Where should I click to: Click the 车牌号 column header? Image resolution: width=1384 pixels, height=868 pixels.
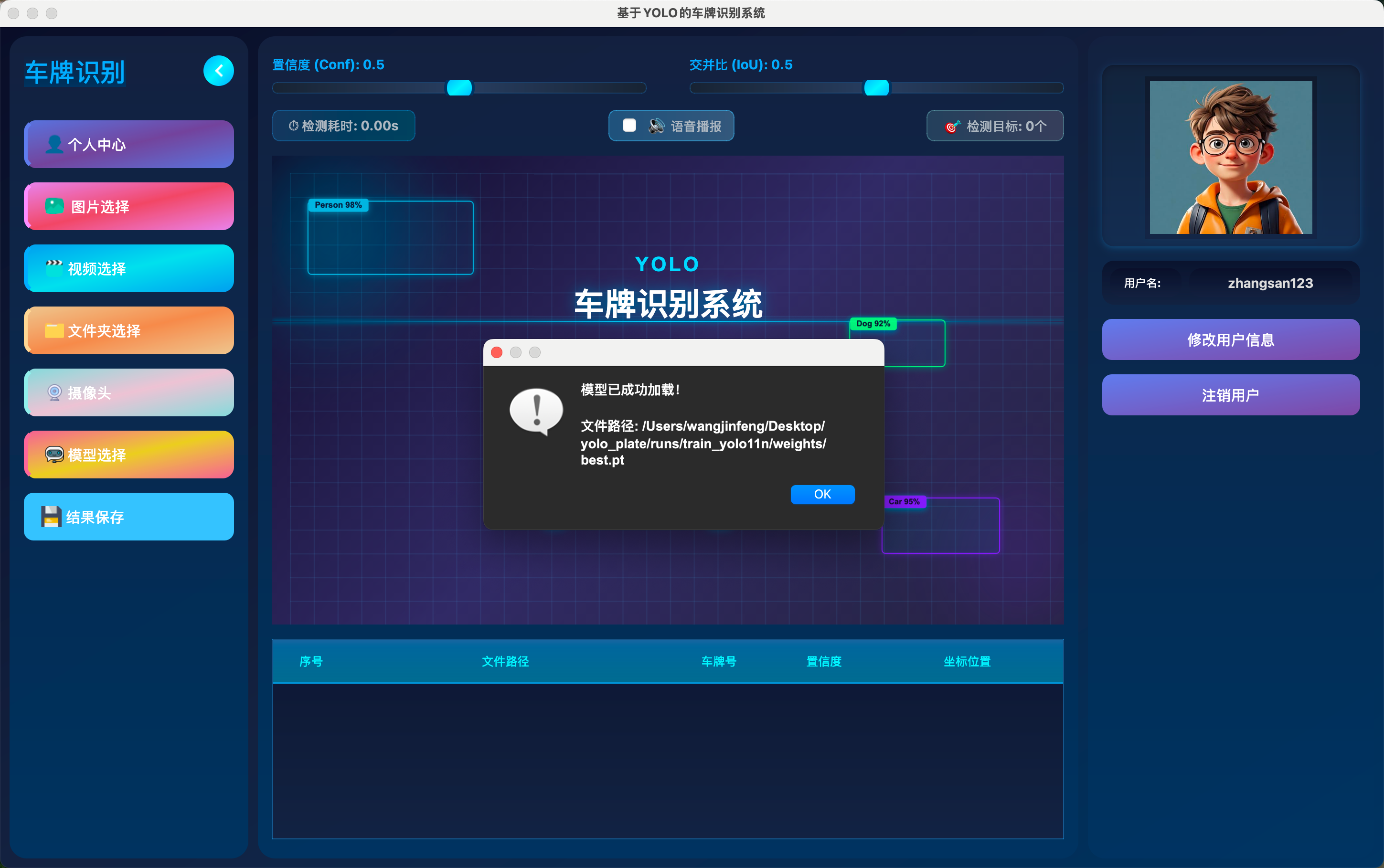(x=718, y=661)
